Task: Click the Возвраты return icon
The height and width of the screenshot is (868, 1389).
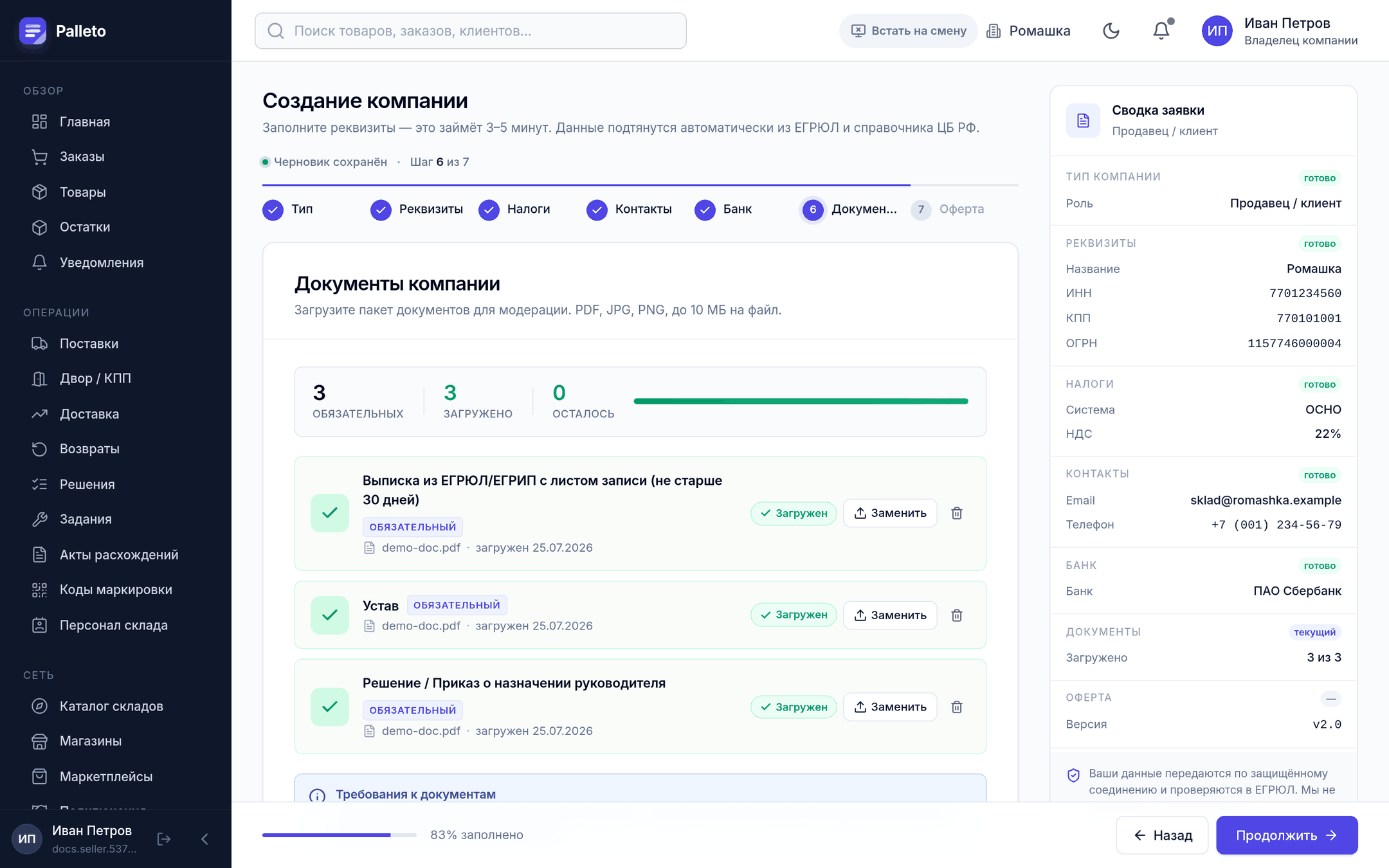Action: (40, 449)
